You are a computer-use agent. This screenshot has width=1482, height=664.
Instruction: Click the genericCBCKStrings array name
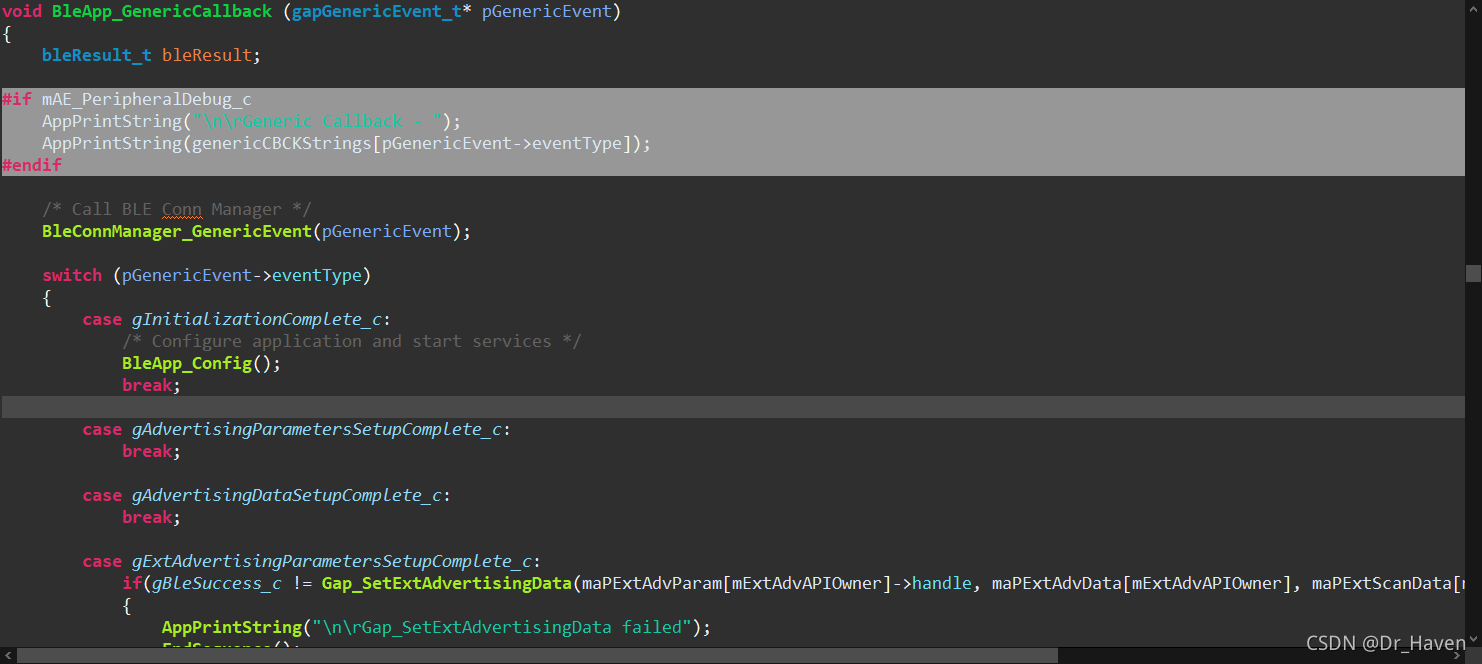tap(281, 143)
